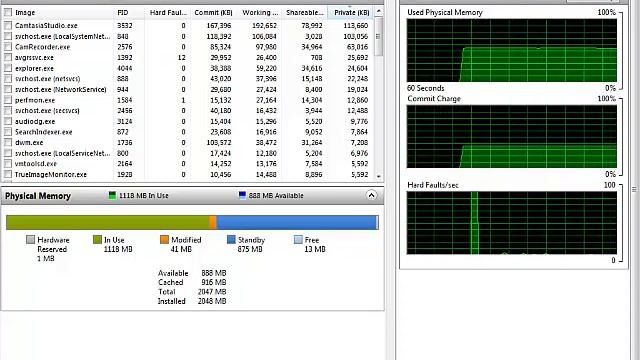
Task: Click the pane splitter grip right of graphs
Action: pyautogui.click(x=634, y=189)
